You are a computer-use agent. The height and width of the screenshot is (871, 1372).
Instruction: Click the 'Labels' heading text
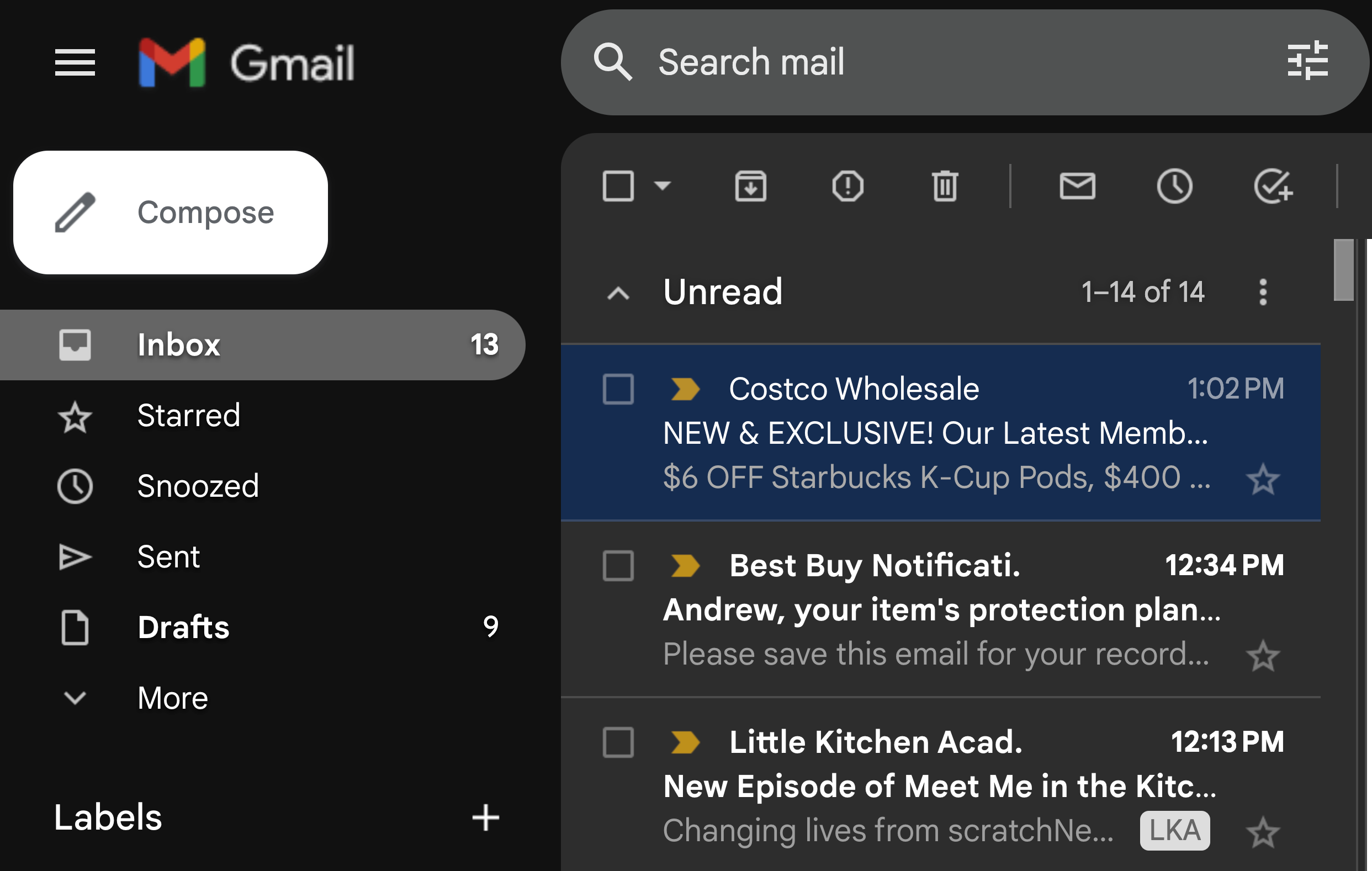point(108,818)
